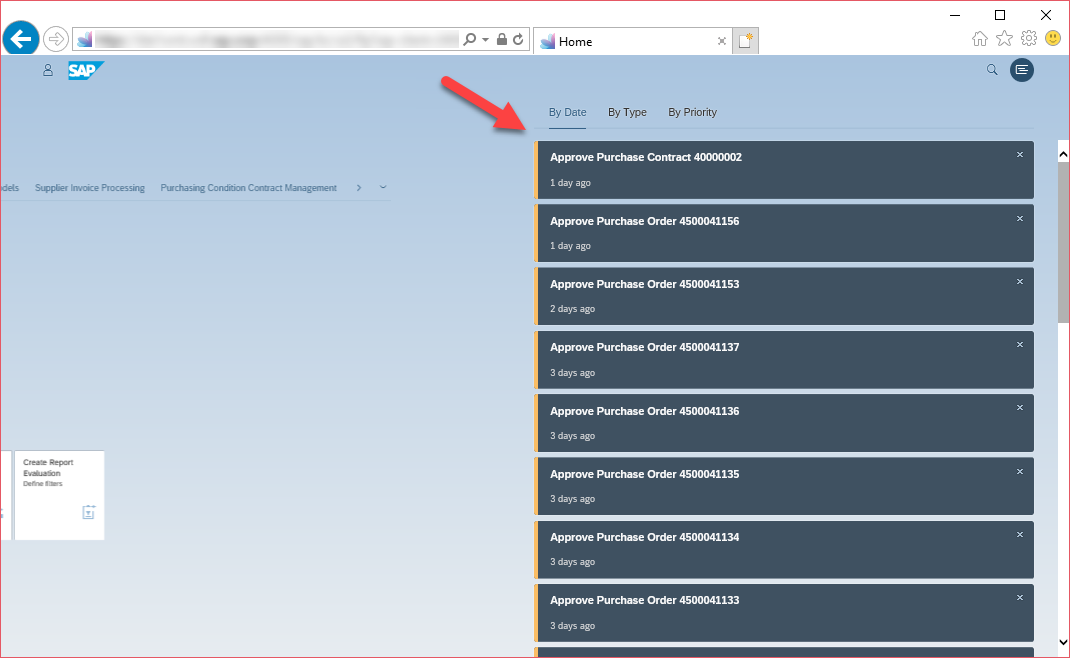
Task: Dismiss Purchase Contract 40000002 notification
Action: pos(1020,155)
